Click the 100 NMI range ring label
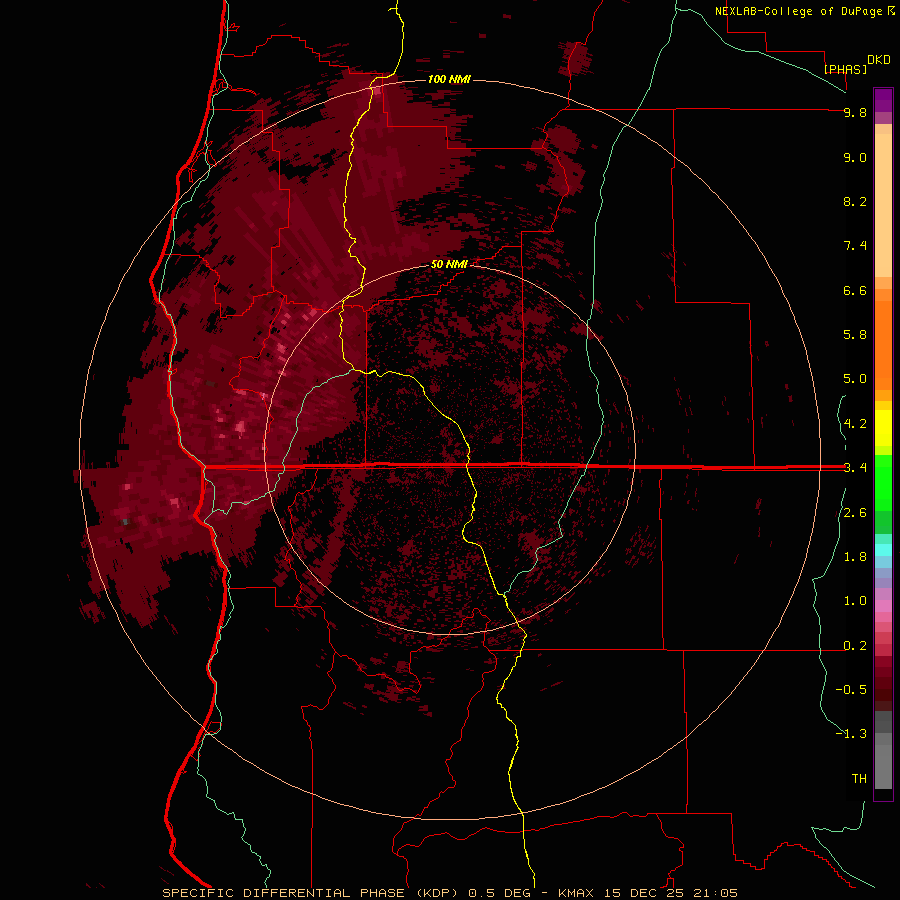Image resolution: width=900 pixels, height=900 pixels. click(x=449, y=79)
